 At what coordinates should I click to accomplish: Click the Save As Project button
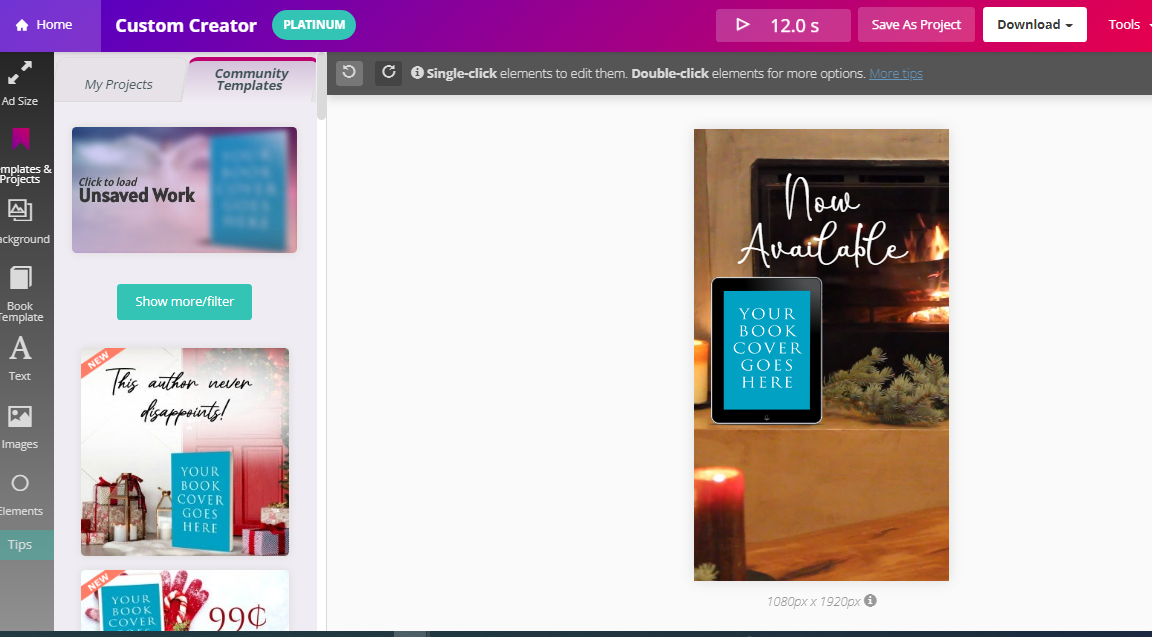click(x=916, y=25)
